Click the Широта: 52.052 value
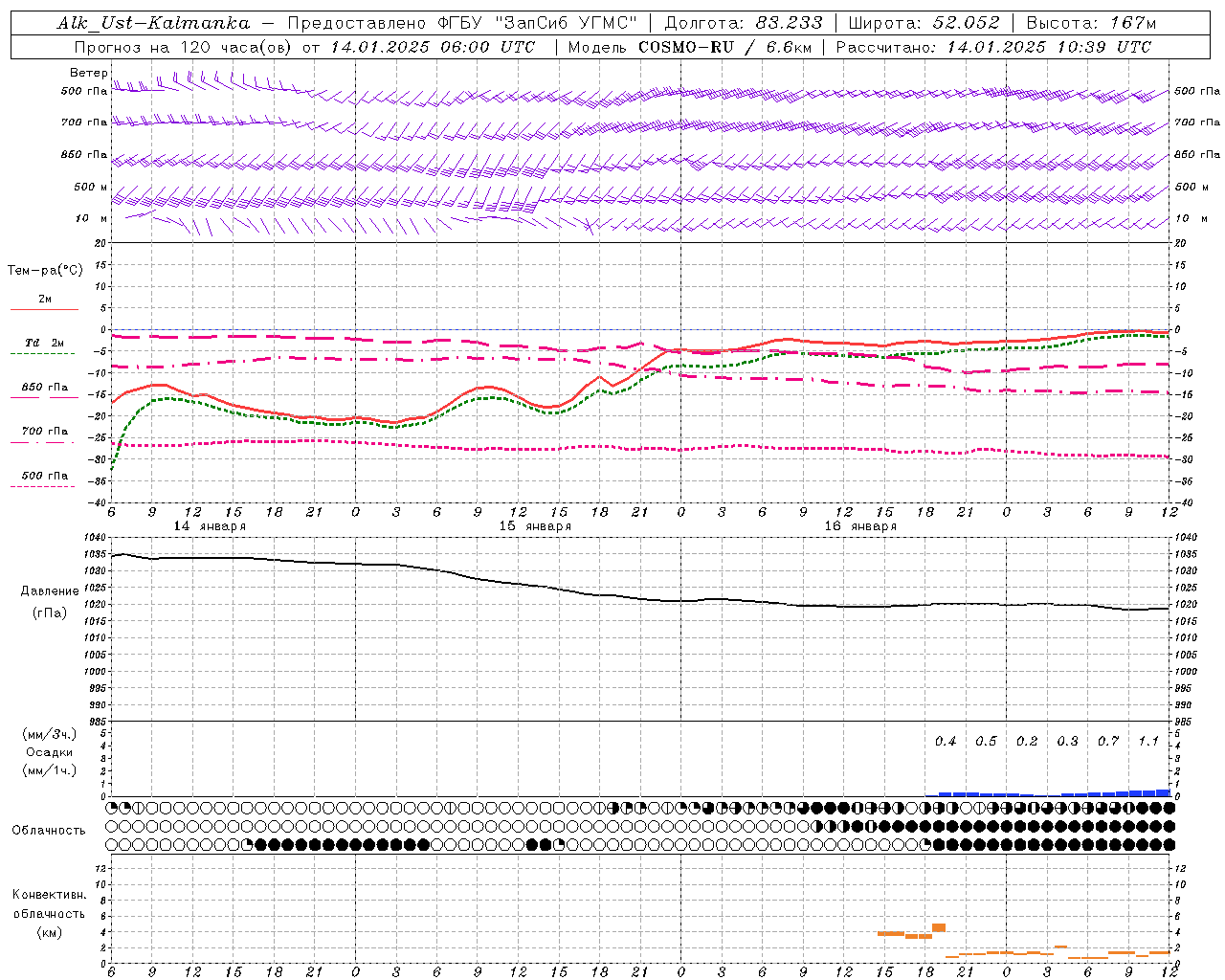1225x980 pixels. point(924,23)
